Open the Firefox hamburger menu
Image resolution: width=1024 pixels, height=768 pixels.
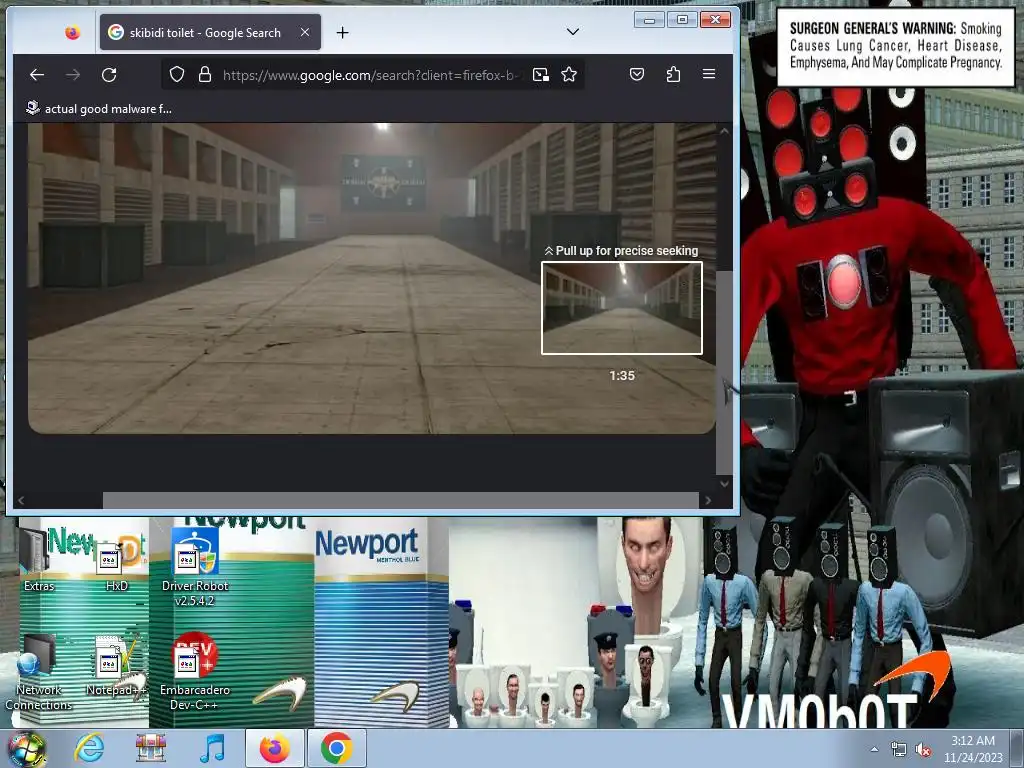[709, 74]
